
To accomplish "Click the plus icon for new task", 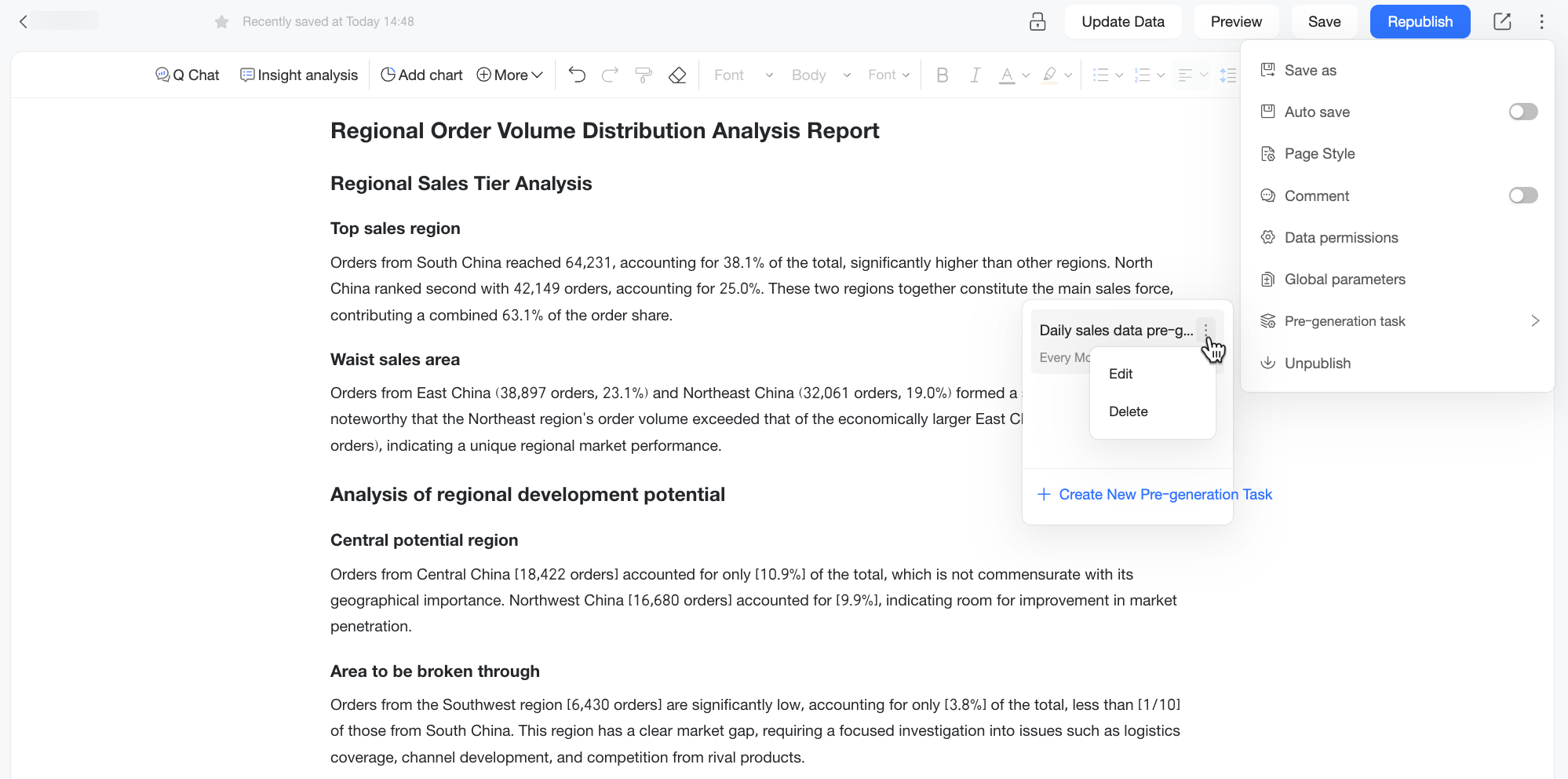I will click(1044, 494).
